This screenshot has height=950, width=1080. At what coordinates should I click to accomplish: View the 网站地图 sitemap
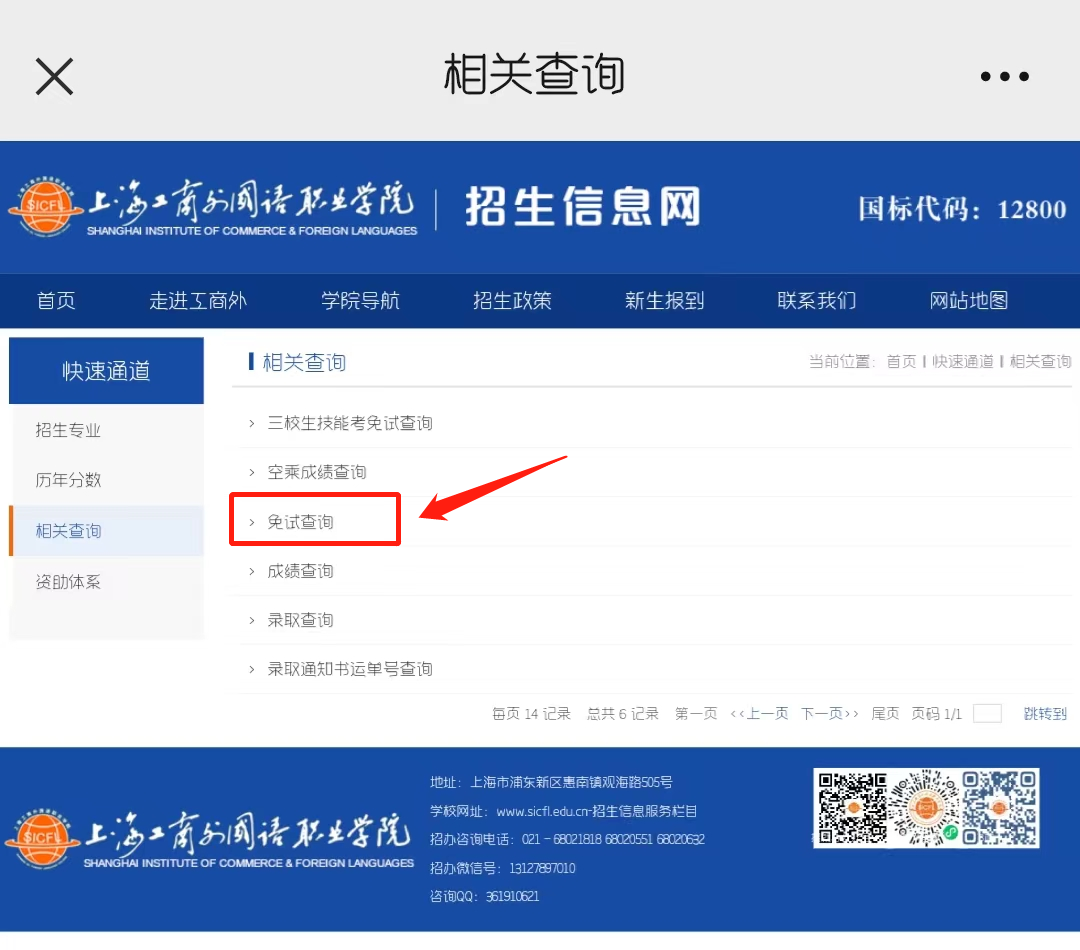967,300
